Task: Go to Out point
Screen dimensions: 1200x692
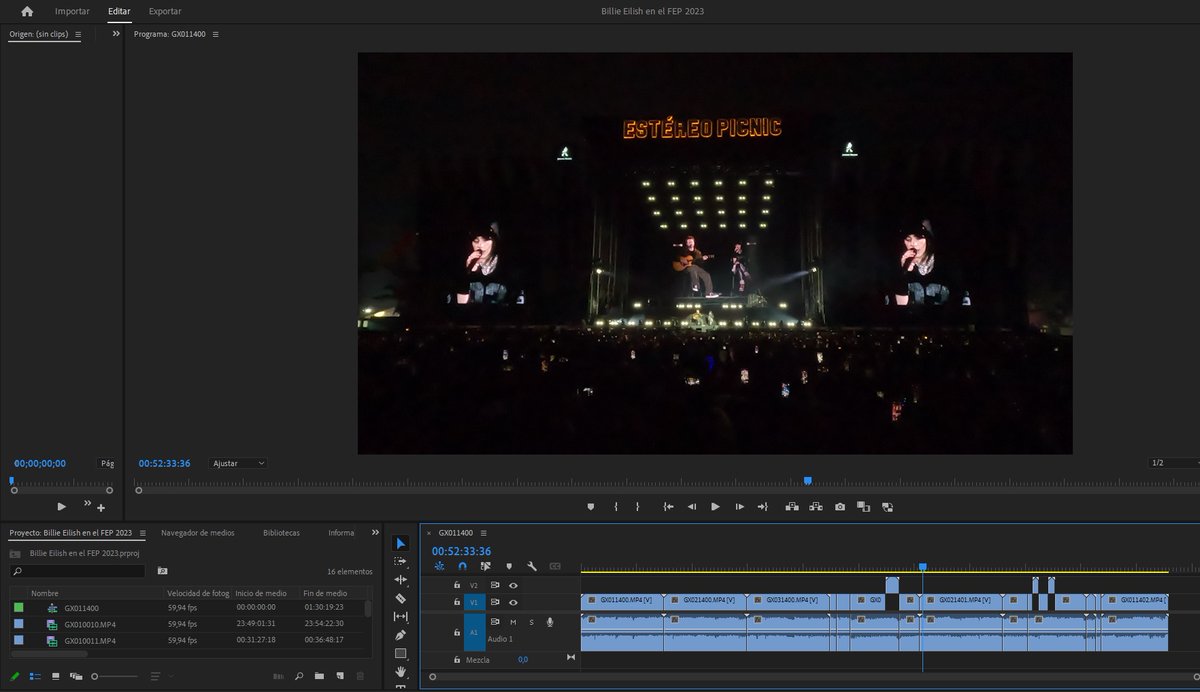Action: tap(763, 507)
